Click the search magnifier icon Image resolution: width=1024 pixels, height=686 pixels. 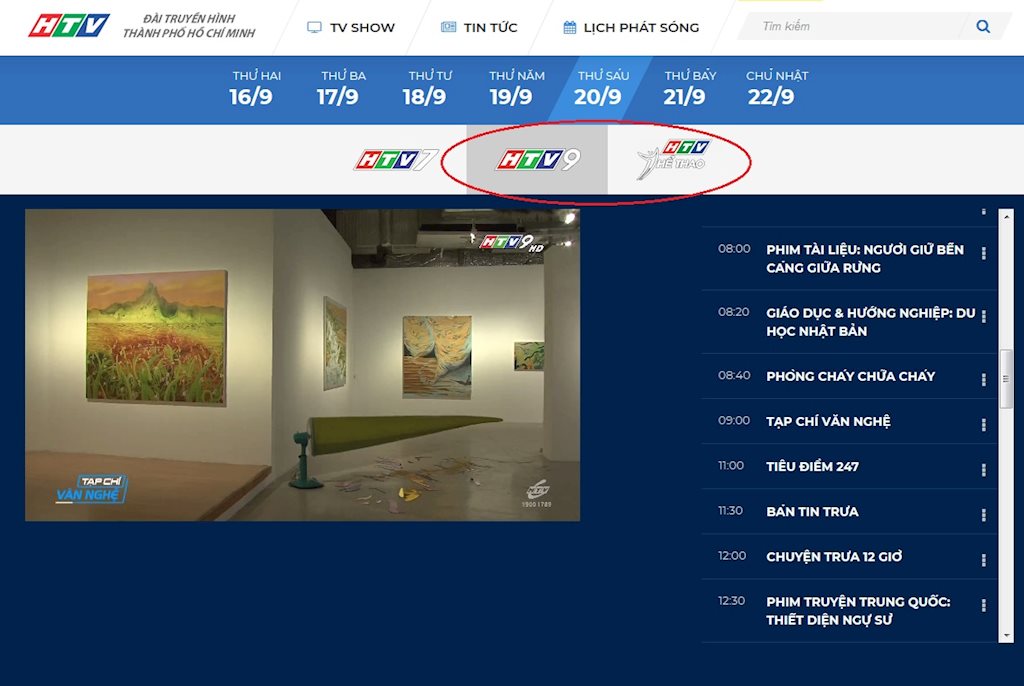point(983,27)
